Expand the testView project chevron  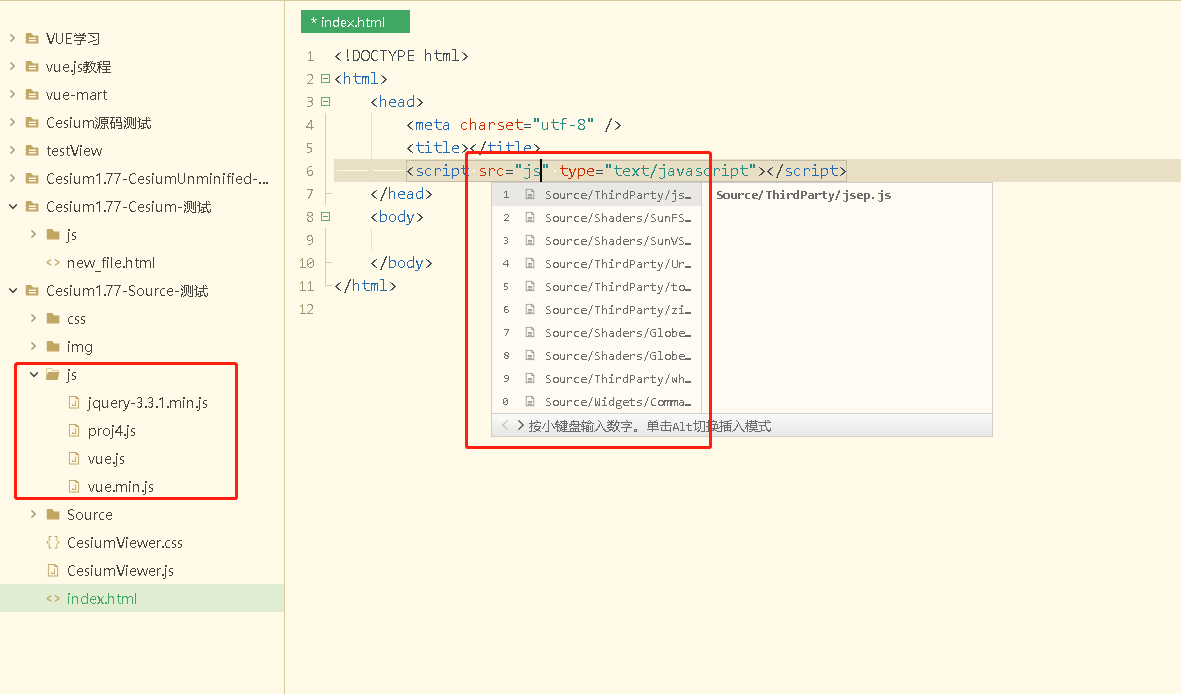[x=12, y=150]
